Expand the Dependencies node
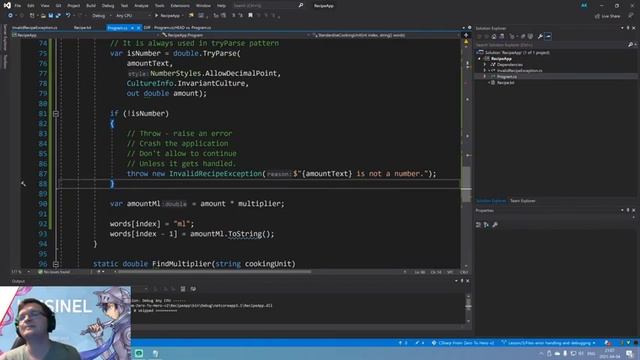 [485, 64]
